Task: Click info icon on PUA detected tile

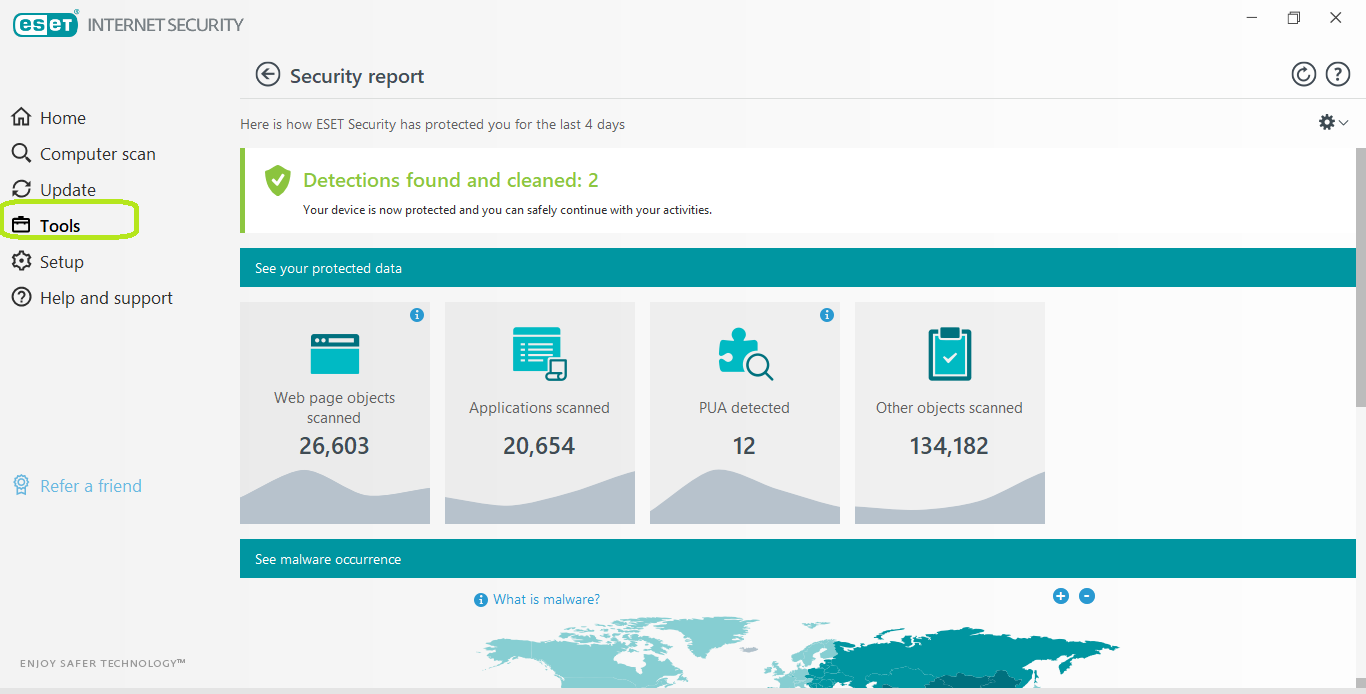Action: pyautogui.click(x=827, y=315)
